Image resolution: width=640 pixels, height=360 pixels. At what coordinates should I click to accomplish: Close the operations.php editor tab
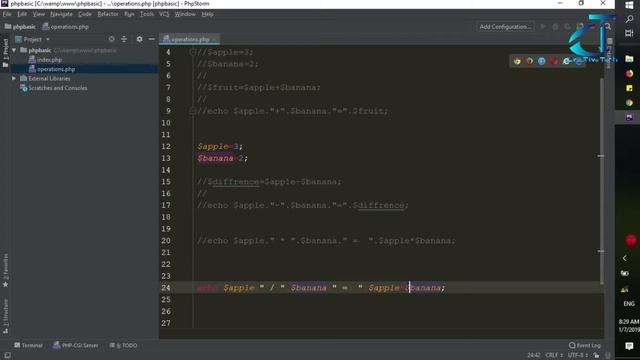215,39
